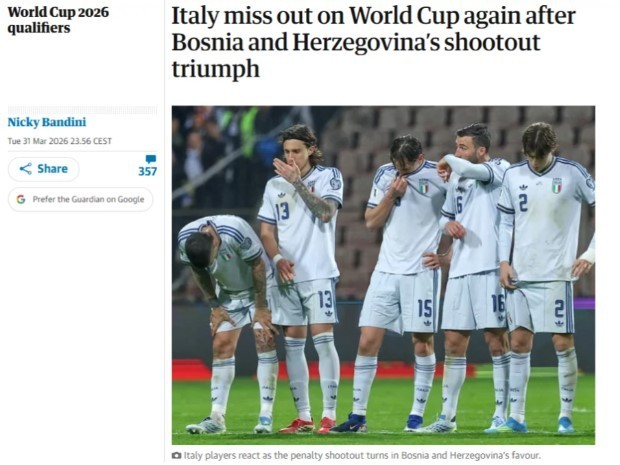Select Prefer the Guardian on Google

click(x=80, y=199)
